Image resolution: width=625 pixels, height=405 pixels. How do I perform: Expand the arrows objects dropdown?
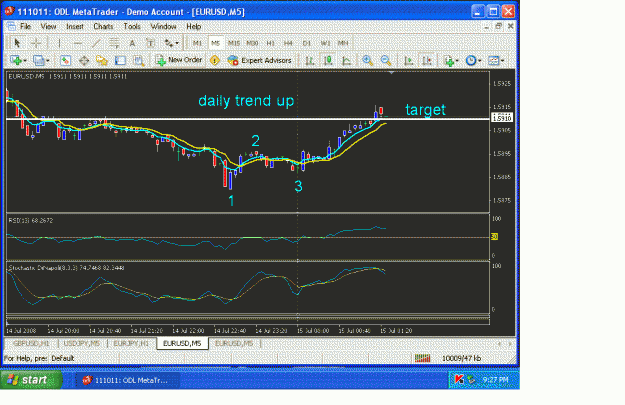[x=177, y=43]
